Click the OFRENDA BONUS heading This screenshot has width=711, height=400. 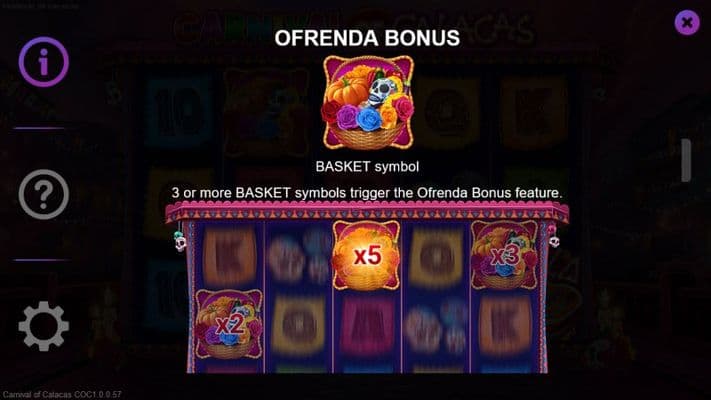click(367, 38)
